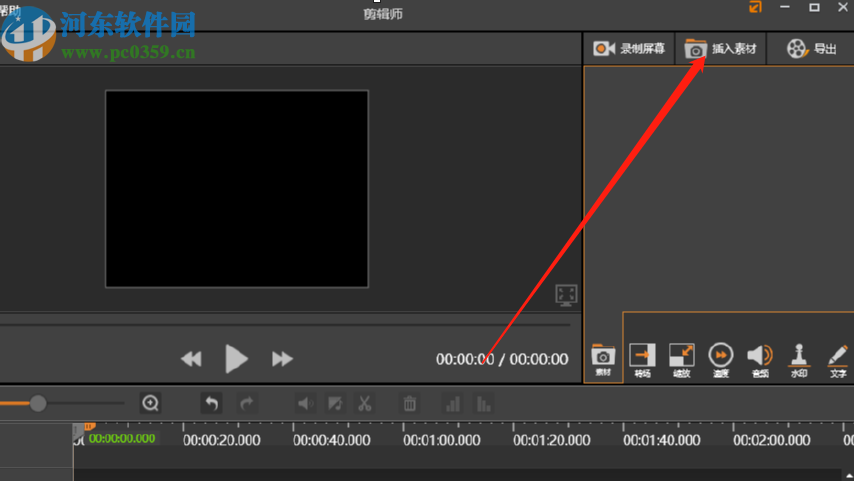
Task: Click the 录制屏幕 record screen button
Action: click(629, 48)
